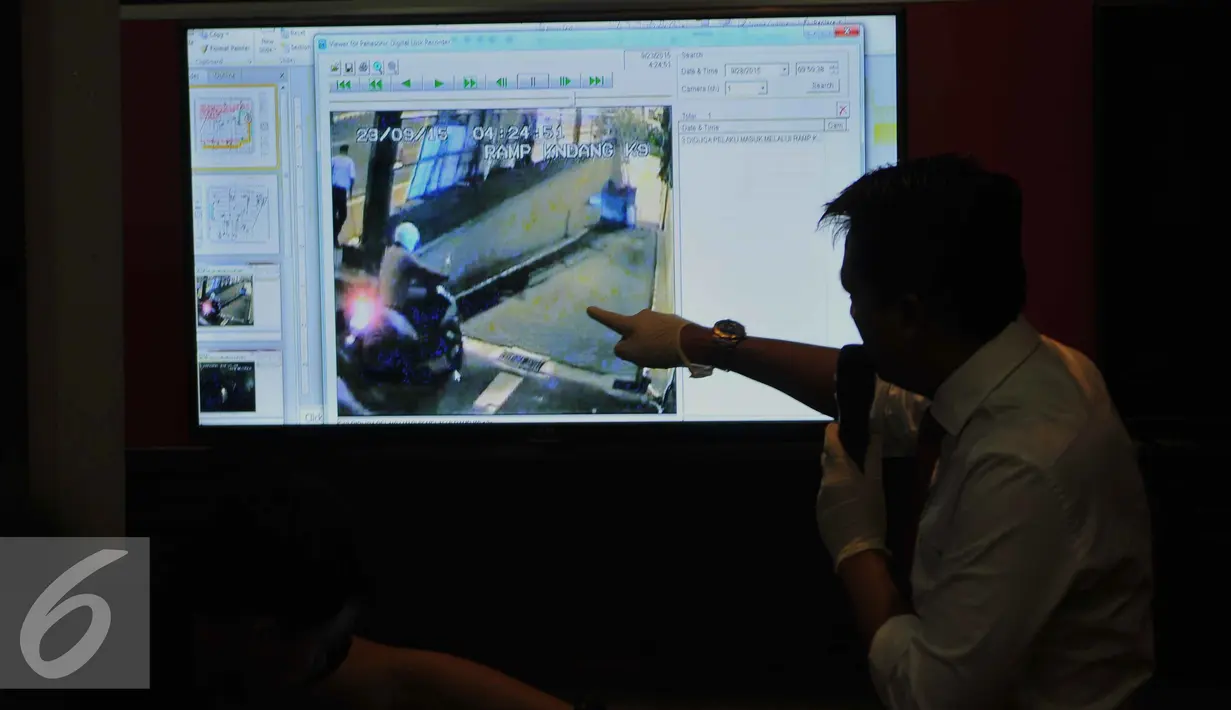Image resolution: width=1231 pixels, height=710 pixels.
Task: Click the CCTV video playback frame
Action: pos(502,260)
